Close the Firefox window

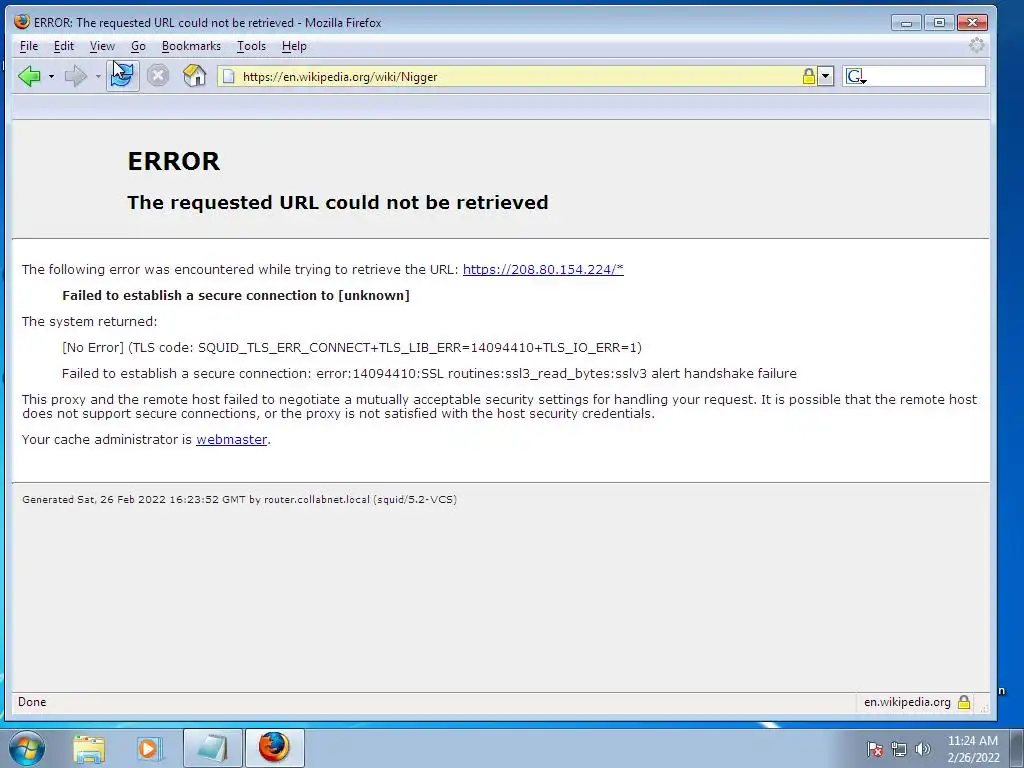point(972,23)
